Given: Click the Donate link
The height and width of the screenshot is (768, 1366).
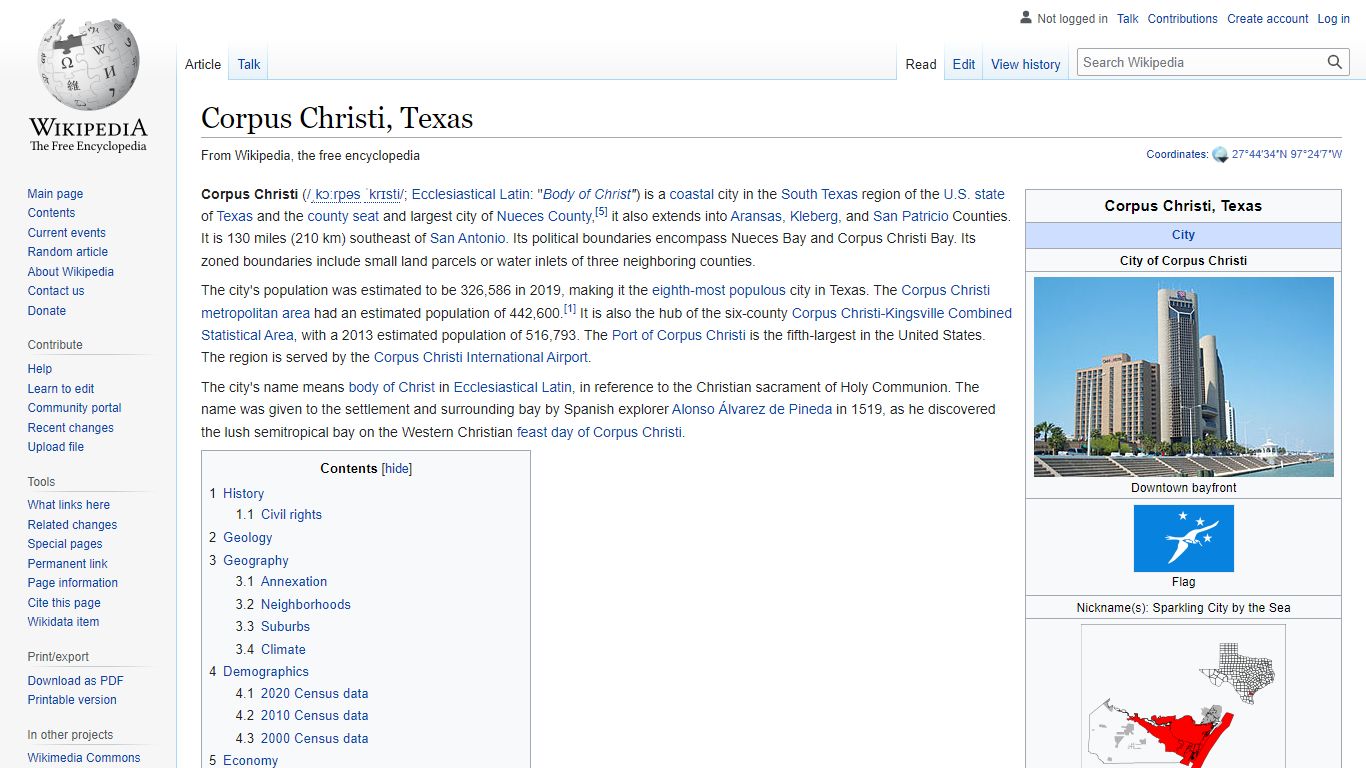Looking at the screenshot, I should click(x=46, y=311).
